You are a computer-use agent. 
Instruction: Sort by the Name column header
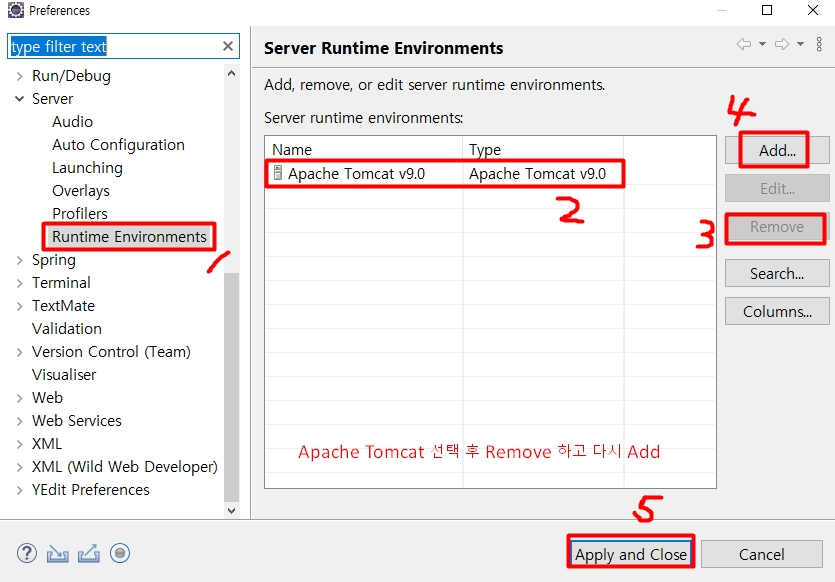(x=364, y=150)
